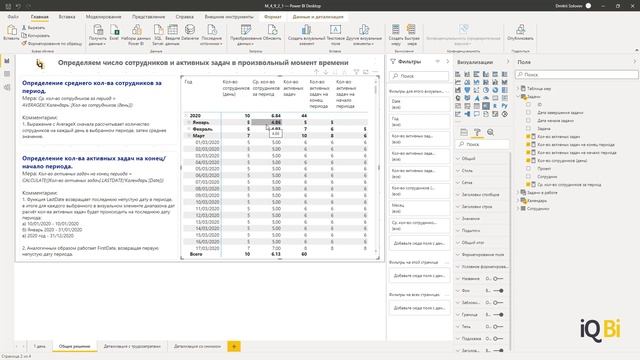Click the filter icon above the matrix

point(356,72)
